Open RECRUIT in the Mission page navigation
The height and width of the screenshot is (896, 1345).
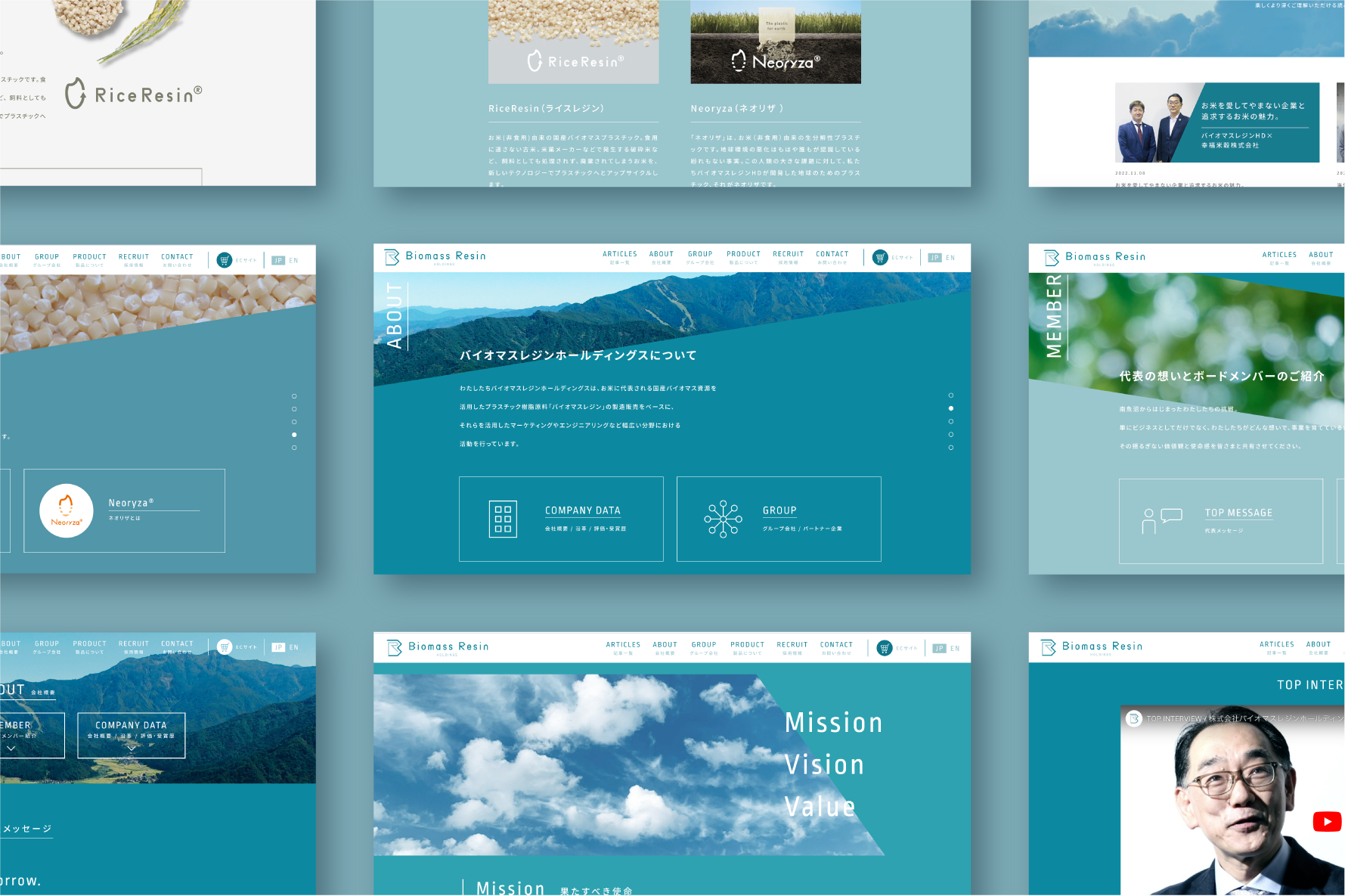click(792, 648)
